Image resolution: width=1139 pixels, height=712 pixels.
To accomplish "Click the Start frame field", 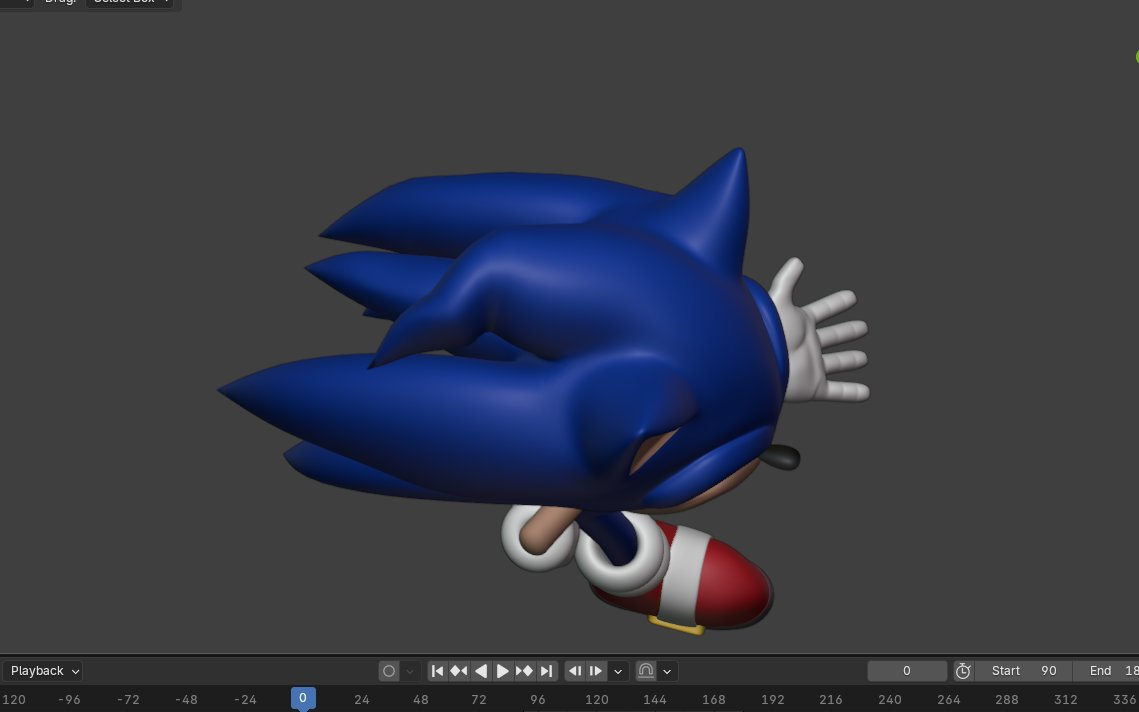I will [x=1023, y=671].
